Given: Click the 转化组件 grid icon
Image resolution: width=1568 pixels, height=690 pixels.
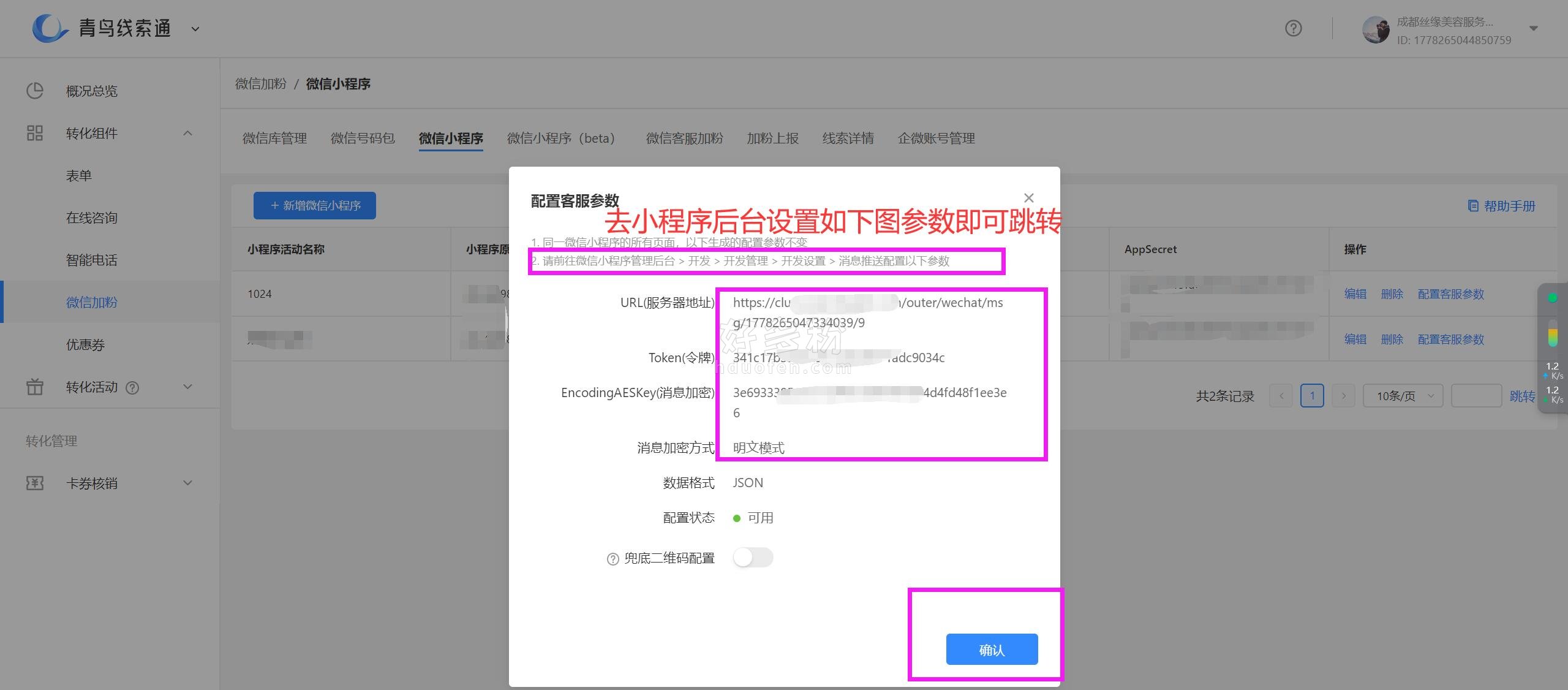Looking at the screenshot, I should tap(35, 133).
